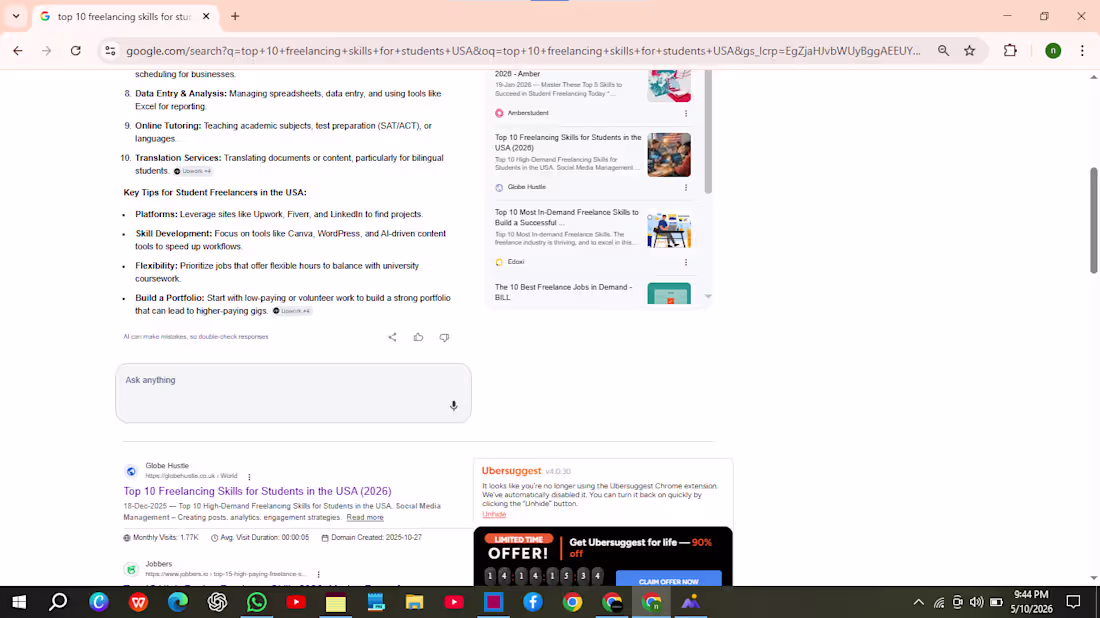Reload the Google search page
This screenshot has height=618, width=1100.
[76, 51]
